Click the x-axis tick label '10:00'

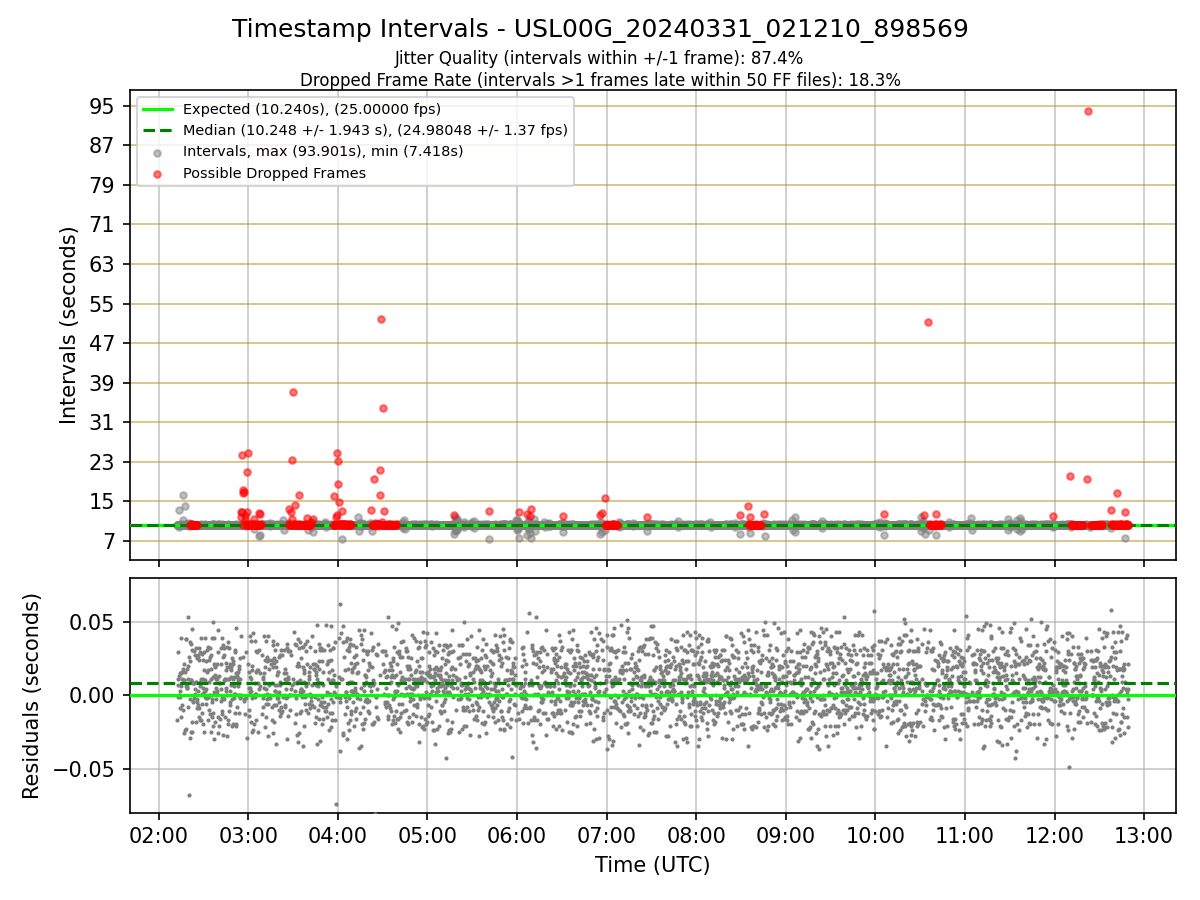875,837
